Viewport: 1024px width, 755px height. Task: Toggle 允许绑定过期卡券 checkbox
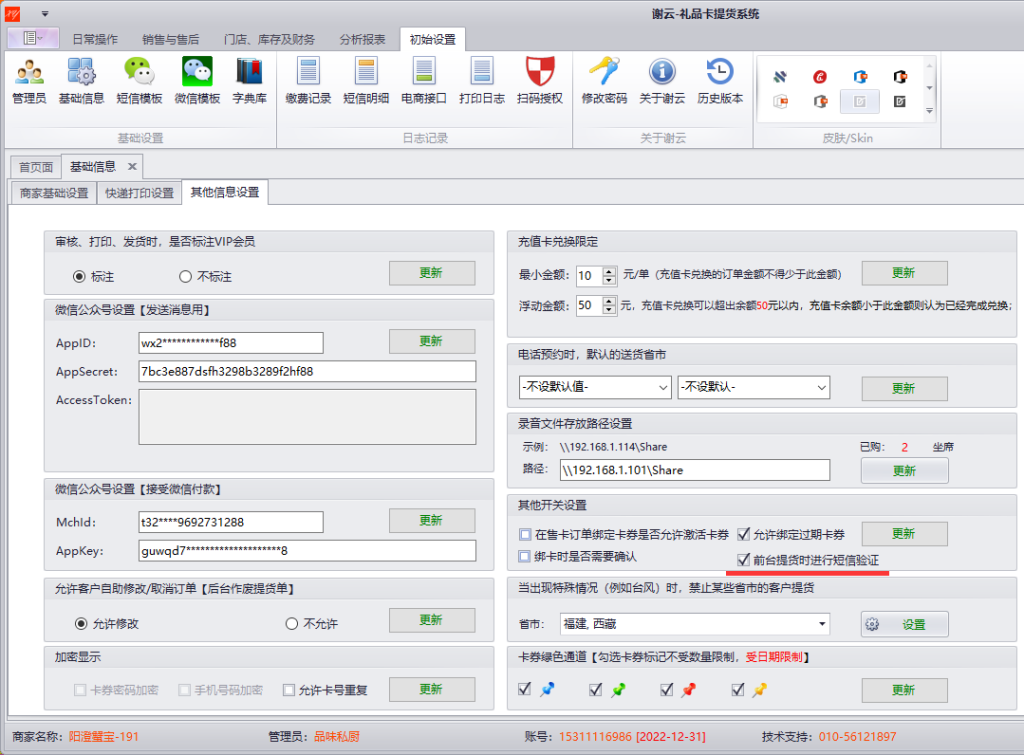pos(743,534)
